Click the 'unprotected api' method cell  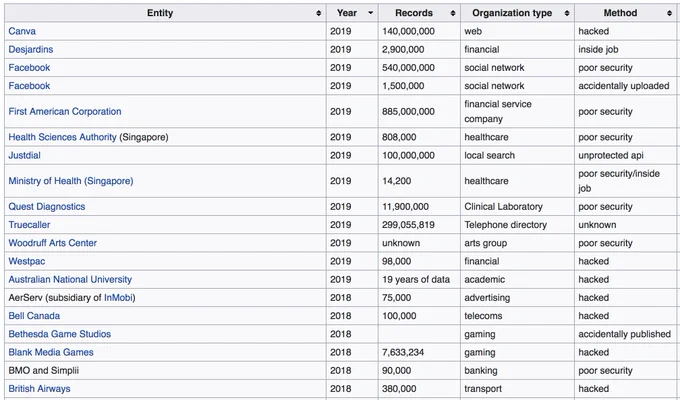[x=626, y=155]
